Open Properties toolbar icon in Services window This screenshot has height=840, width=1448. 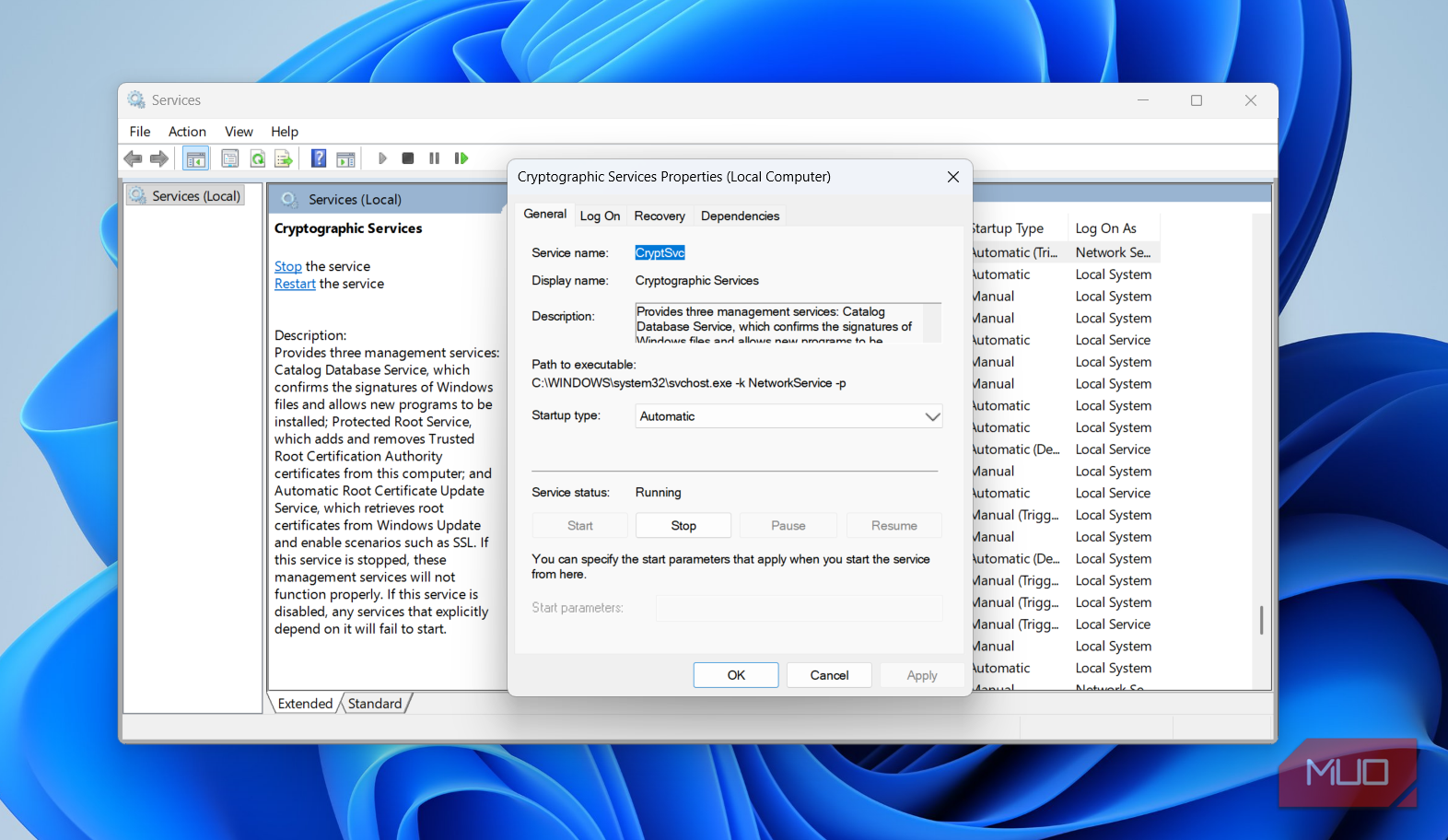[230, 158]
